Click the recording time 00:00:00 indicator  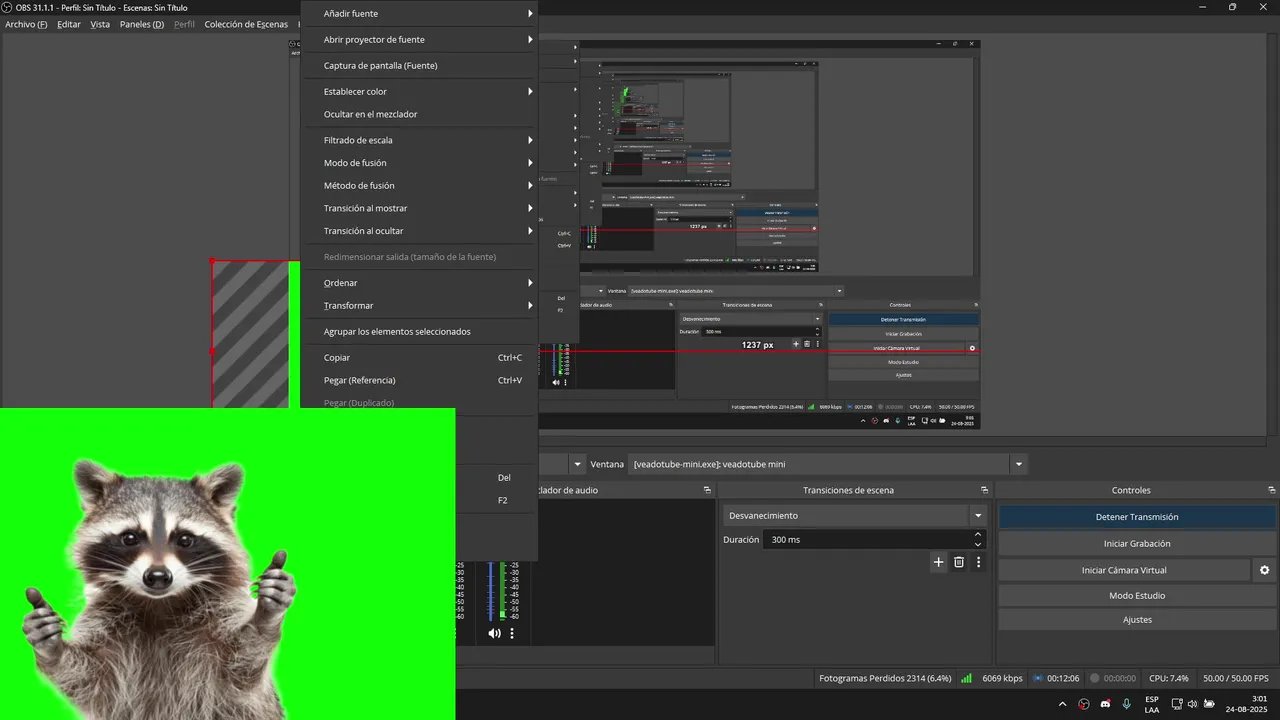(1112, 678)
